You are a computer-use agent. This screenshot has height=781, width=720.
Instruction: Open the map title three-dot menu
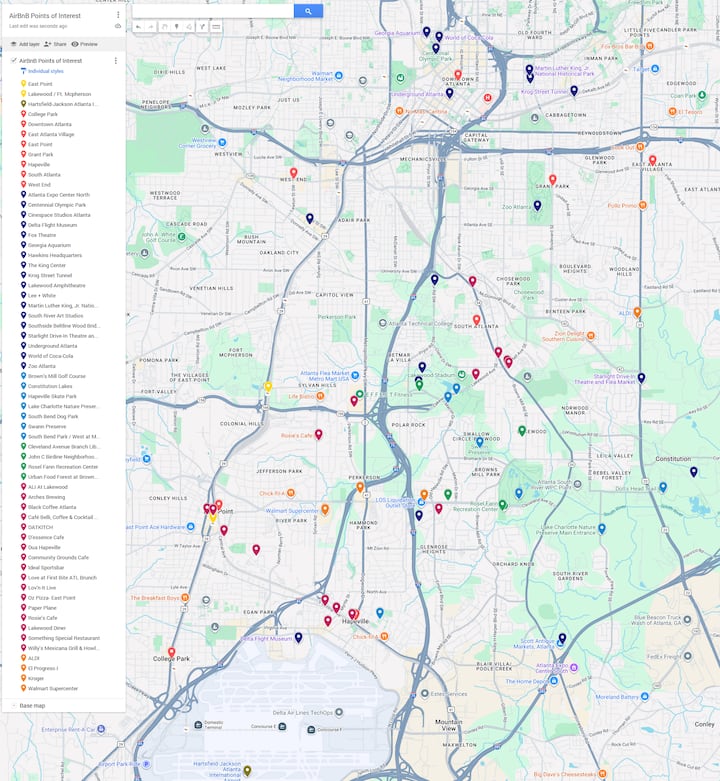click(118, 15)
